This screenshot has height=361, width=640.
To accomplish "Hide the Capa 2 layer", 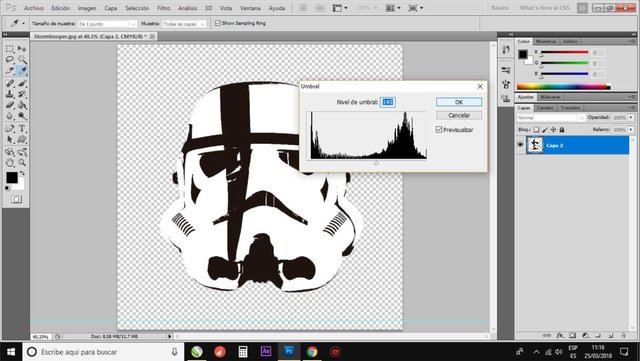I will 520,145.
